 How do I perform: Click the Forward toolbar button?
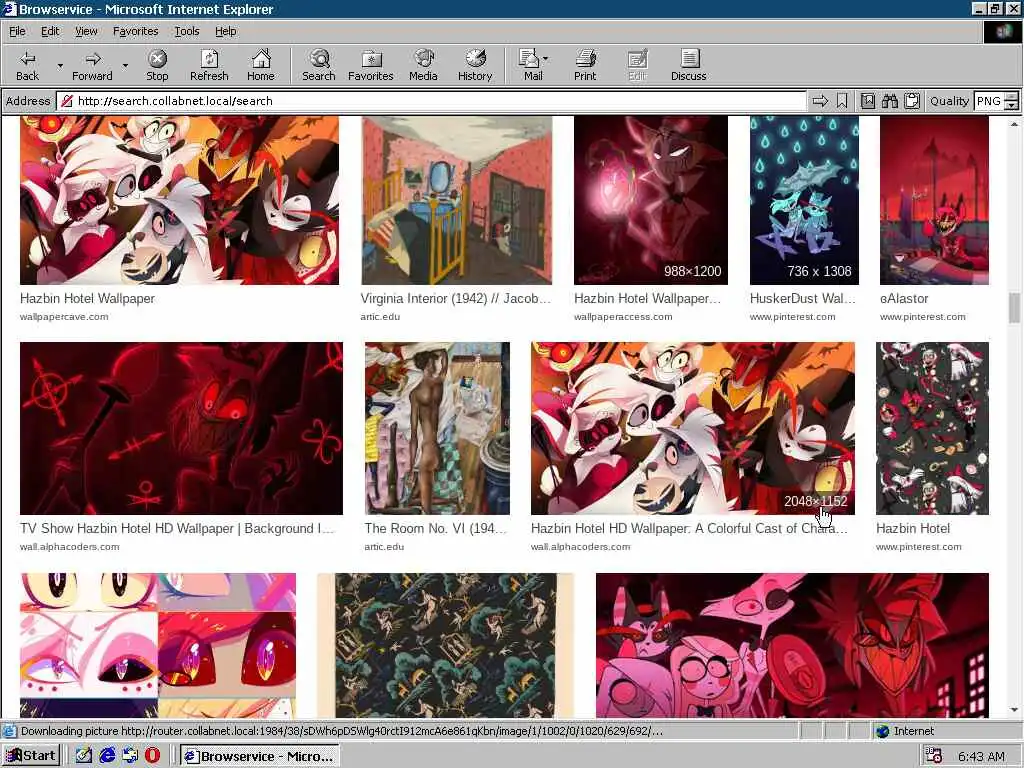(92, 66)
